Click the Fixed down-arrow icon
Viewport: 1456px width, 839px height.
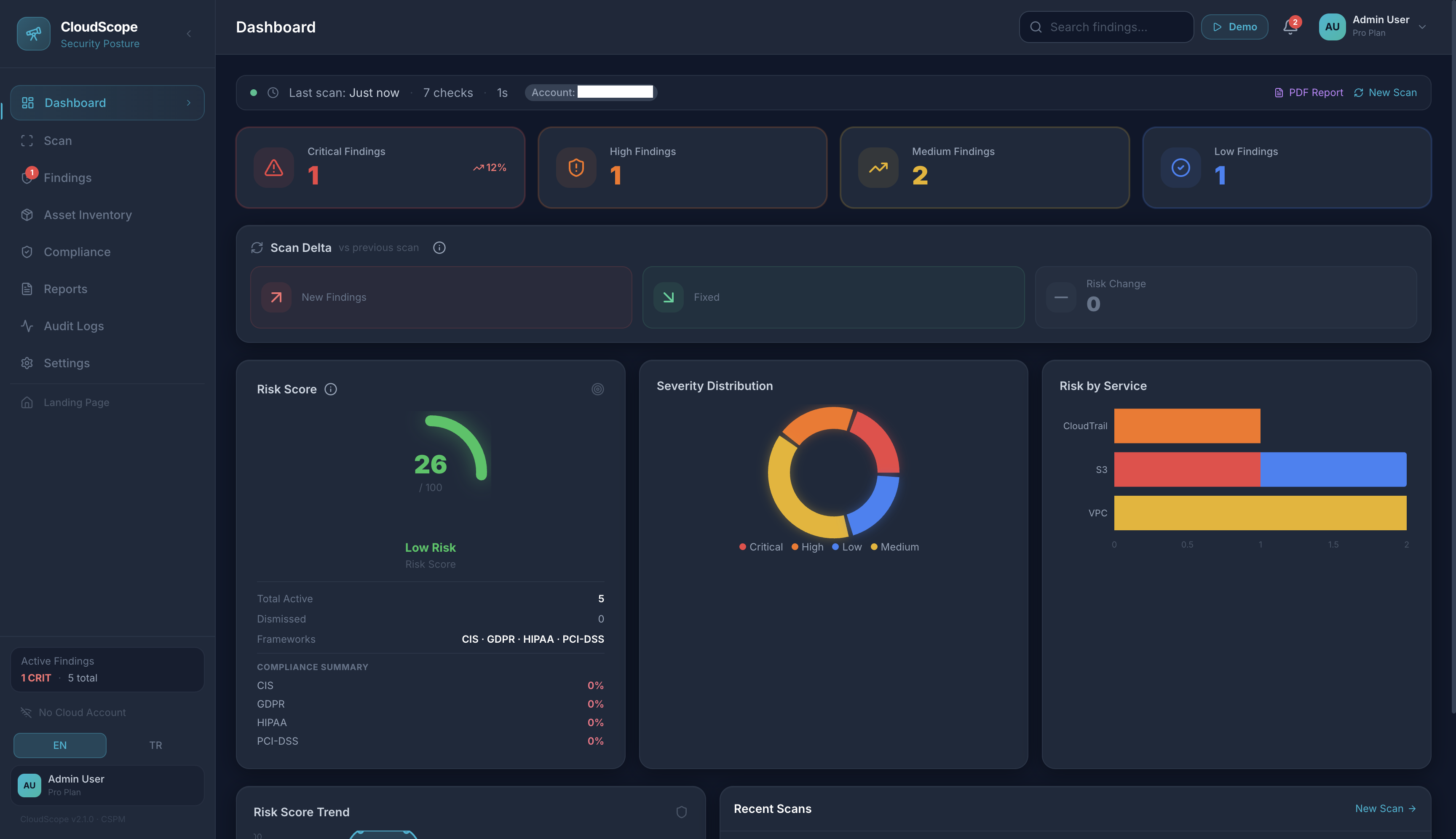pyautogui.click(x=669, y=297)
